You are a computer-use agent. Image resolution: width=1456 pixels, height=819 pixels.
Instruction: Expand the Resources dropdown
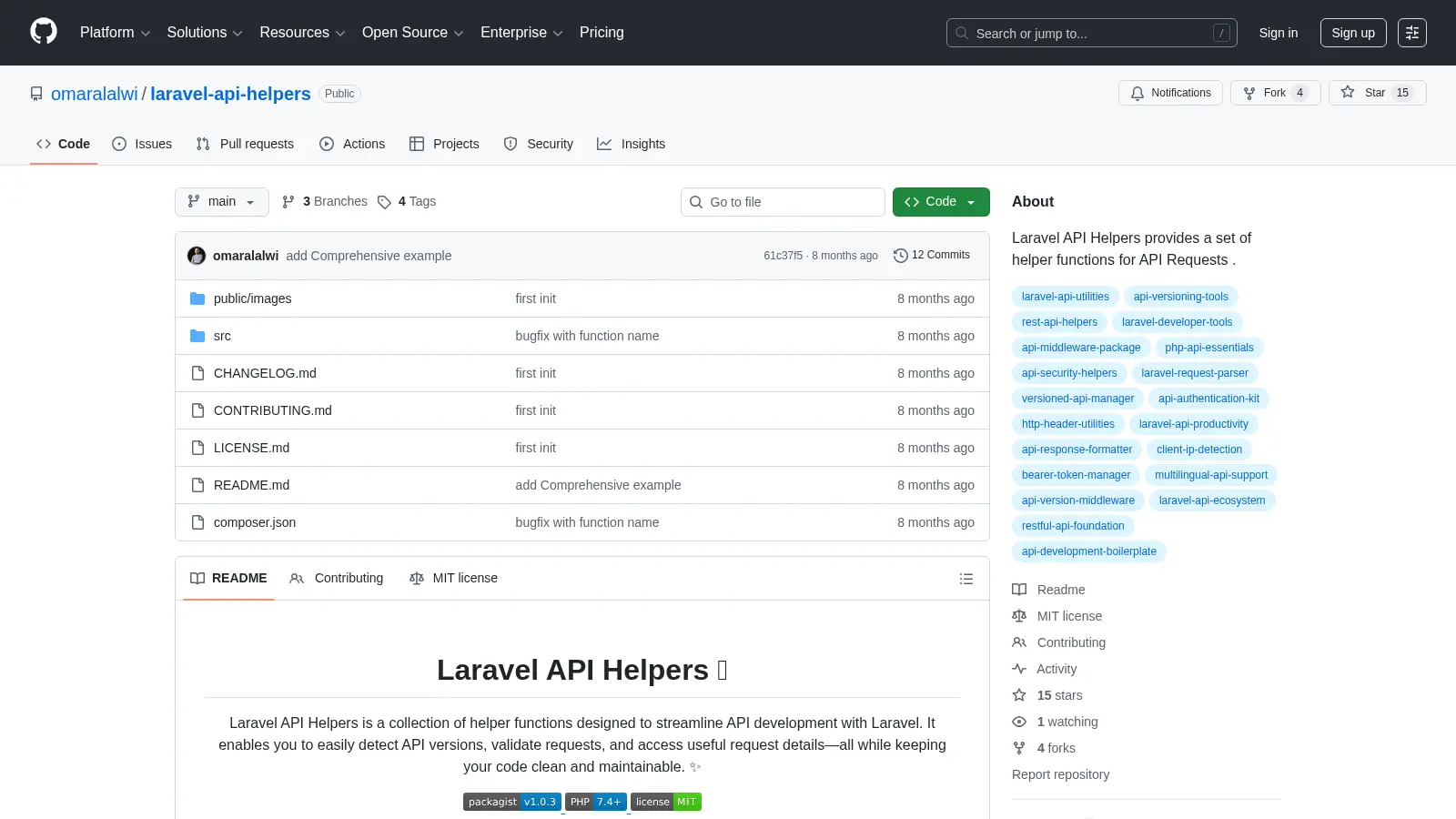coord(302,33)
